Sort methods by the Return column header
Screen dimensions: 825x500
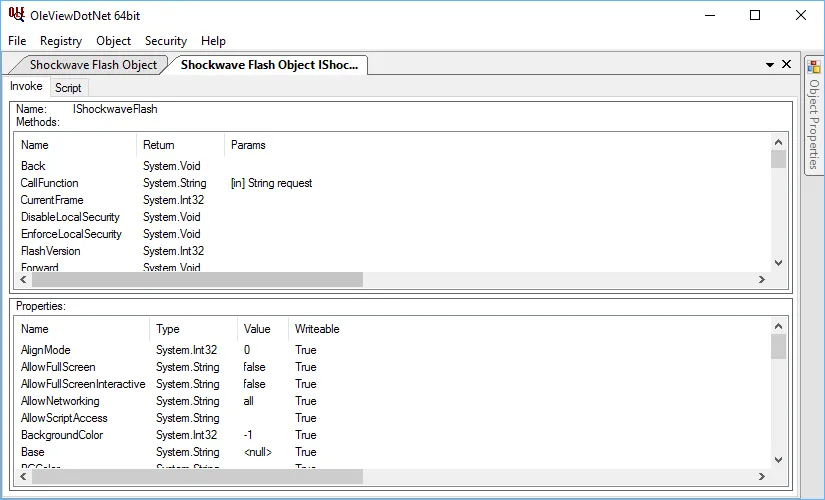tap(180, 145)
